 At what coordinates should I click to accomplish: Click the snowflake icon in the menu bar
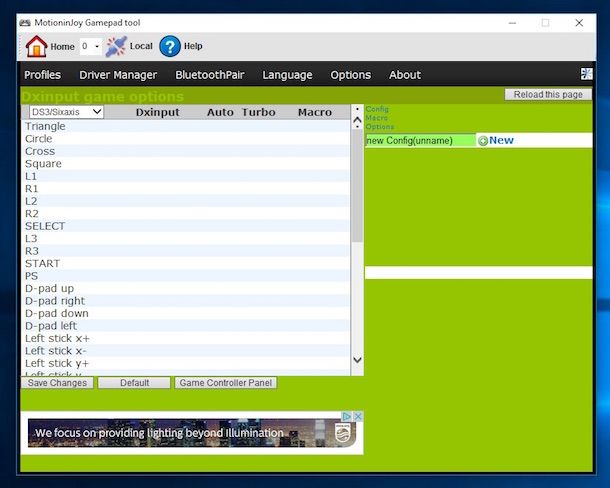click(x=586, y=74)
